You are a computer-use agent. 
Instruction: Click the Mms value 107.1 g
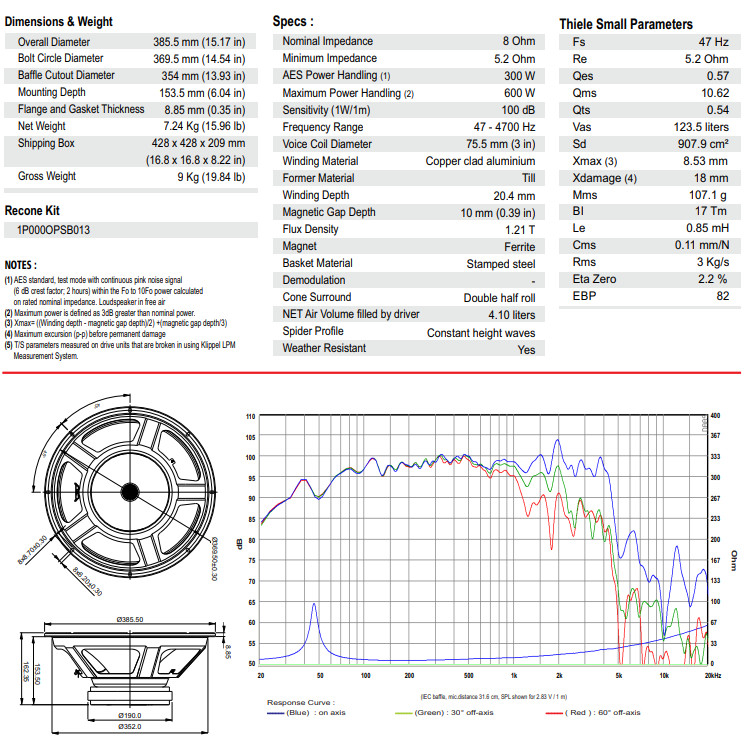pyautogui.click(x=708, y=195)
